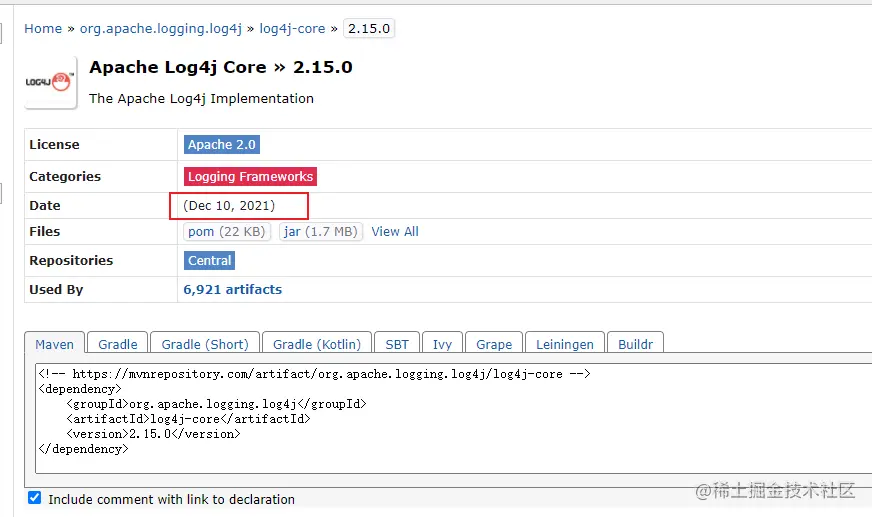This screenshot has width=872, height=517.
Task: Go to Home breadcrumb link
Action: point(43,28)
